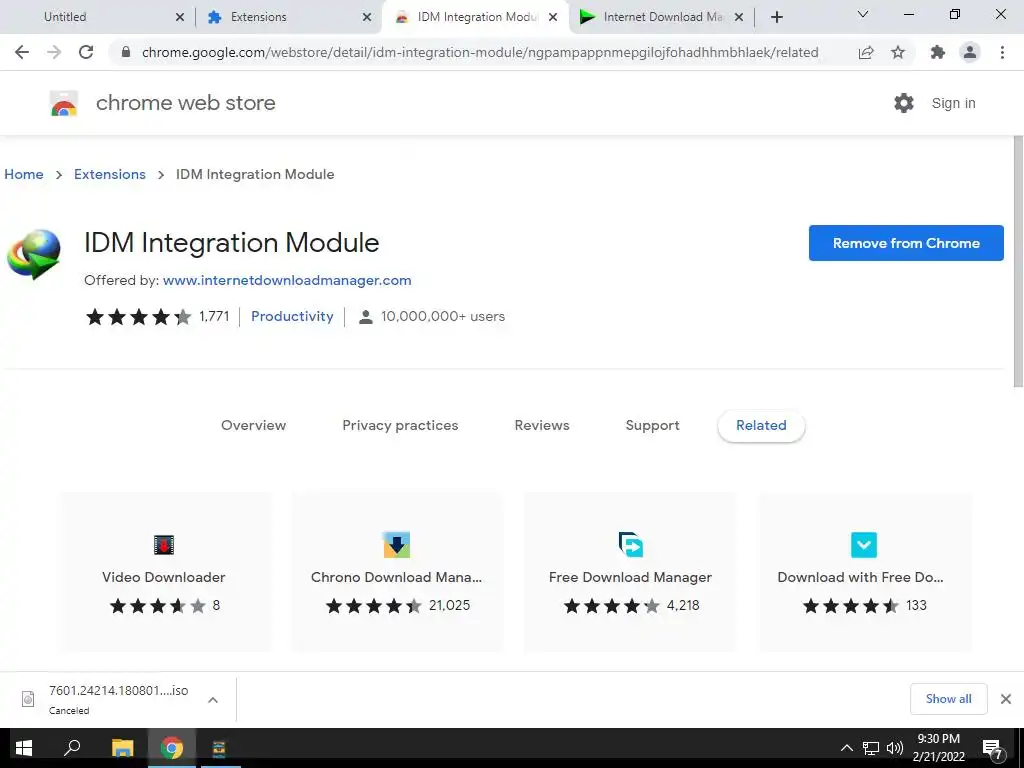Image resolution: width=1024 pixels, height=768 pixels.
Task: Expand options for the canceled iso download
Action: [213, 699]
